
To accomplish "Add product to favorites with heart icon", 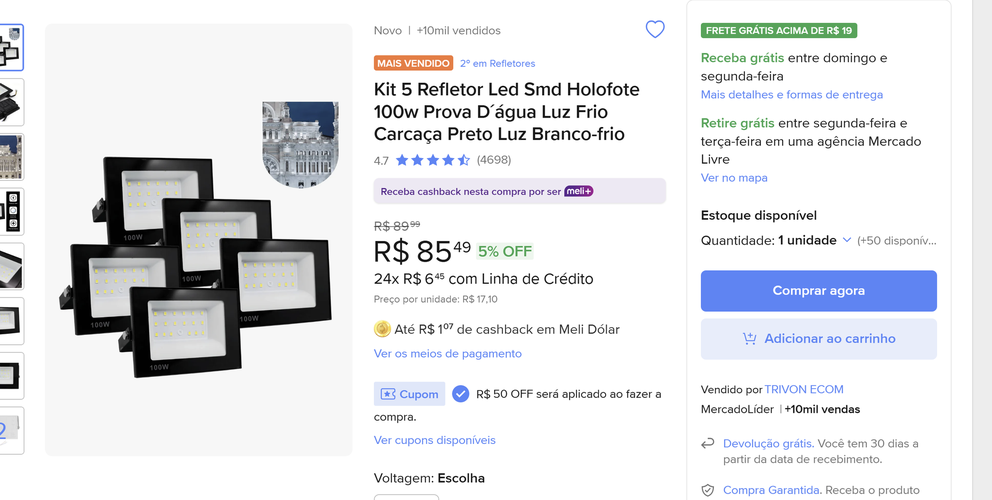I will 655,29.
